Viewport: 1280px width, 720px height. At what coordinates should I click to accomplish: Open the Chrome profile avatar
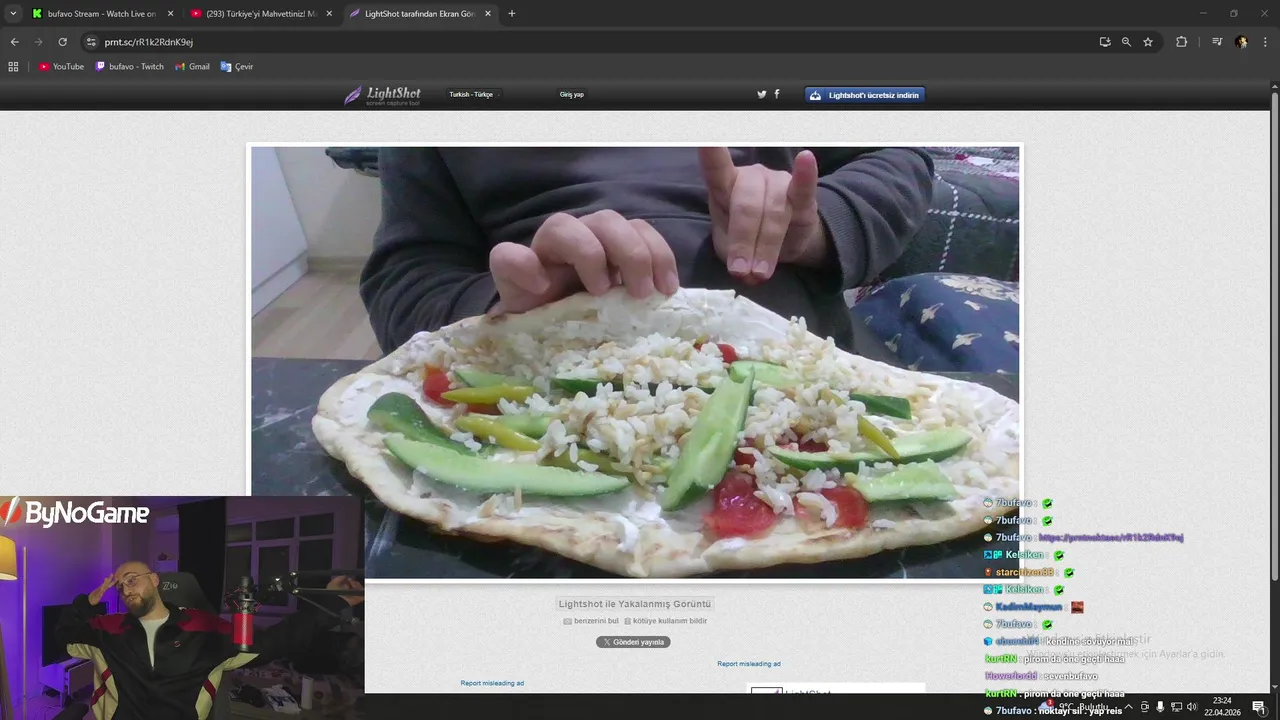(1241, 42)
